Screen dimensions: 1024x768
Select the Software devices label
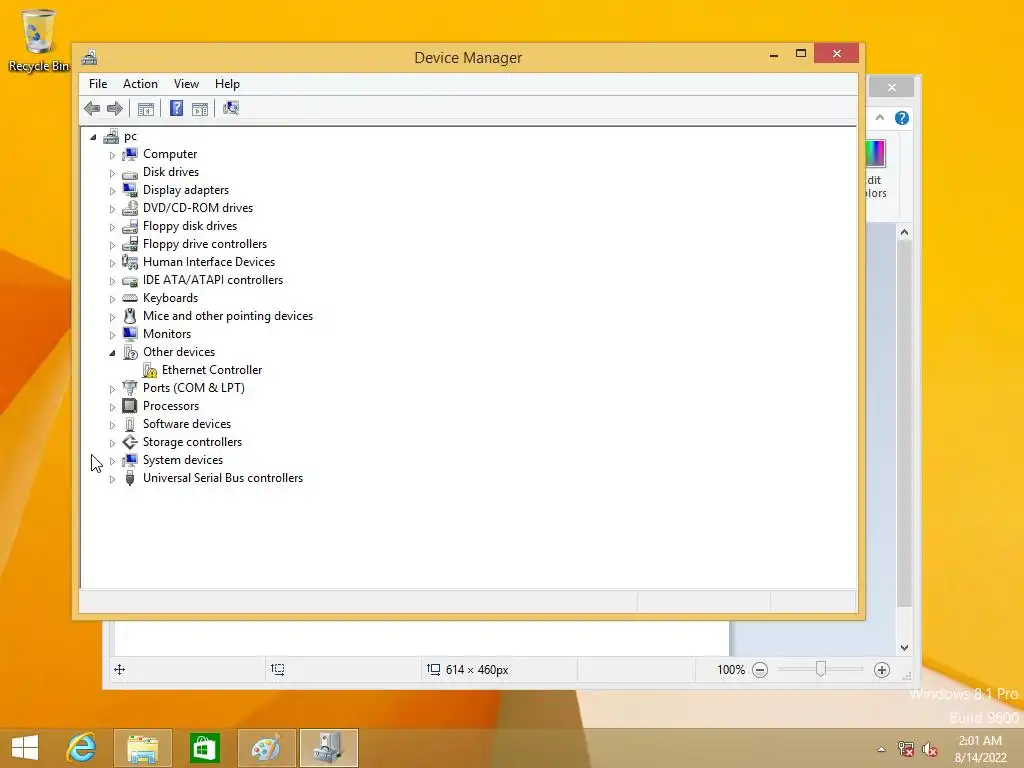[187, 424]
